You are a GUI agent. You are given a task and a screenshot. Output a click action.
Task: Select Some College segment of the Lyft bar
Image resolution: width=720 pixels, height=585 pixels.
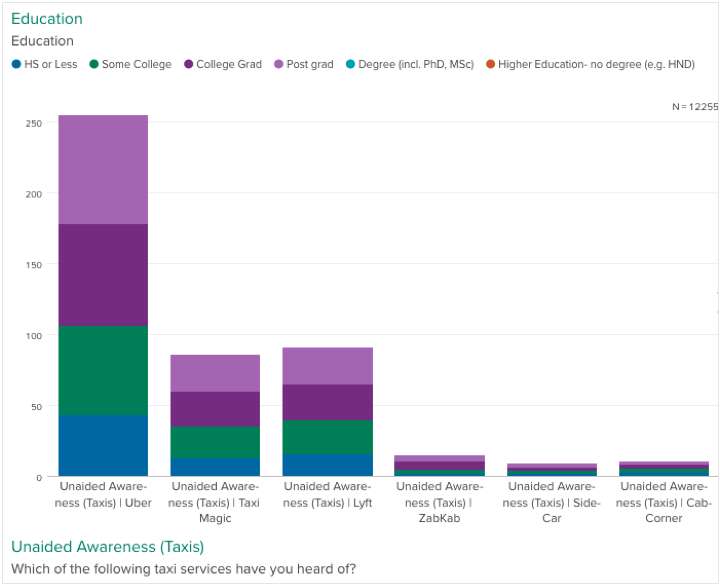(x=328, y=437)
